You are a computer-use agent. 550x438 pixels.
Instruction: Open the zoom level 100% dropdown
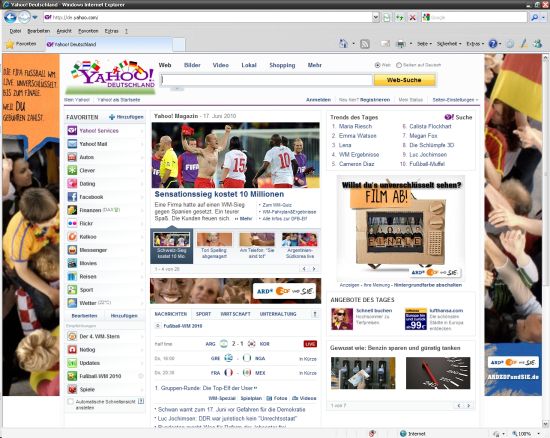pyautogui.click(x=538, y=434)
